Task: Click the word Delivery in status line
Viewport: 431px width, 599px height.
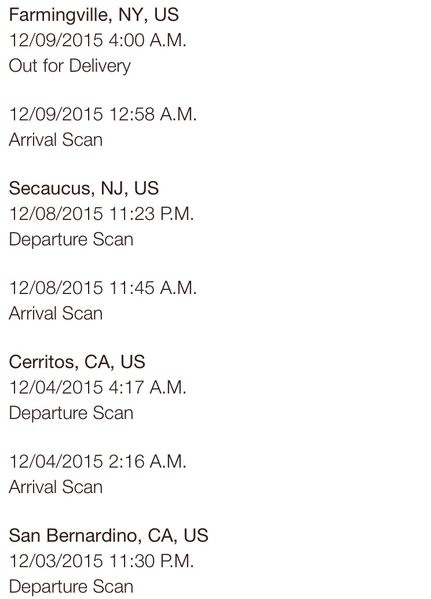Action: pos(100,66)
